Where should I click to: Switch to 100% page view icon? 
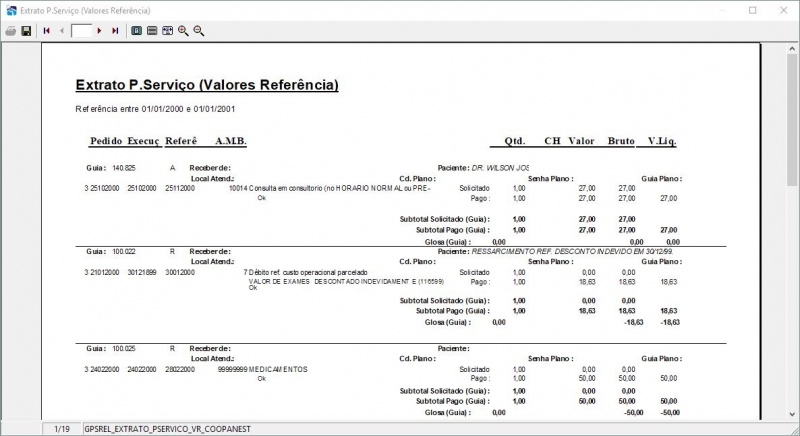[x=152, y=31]
